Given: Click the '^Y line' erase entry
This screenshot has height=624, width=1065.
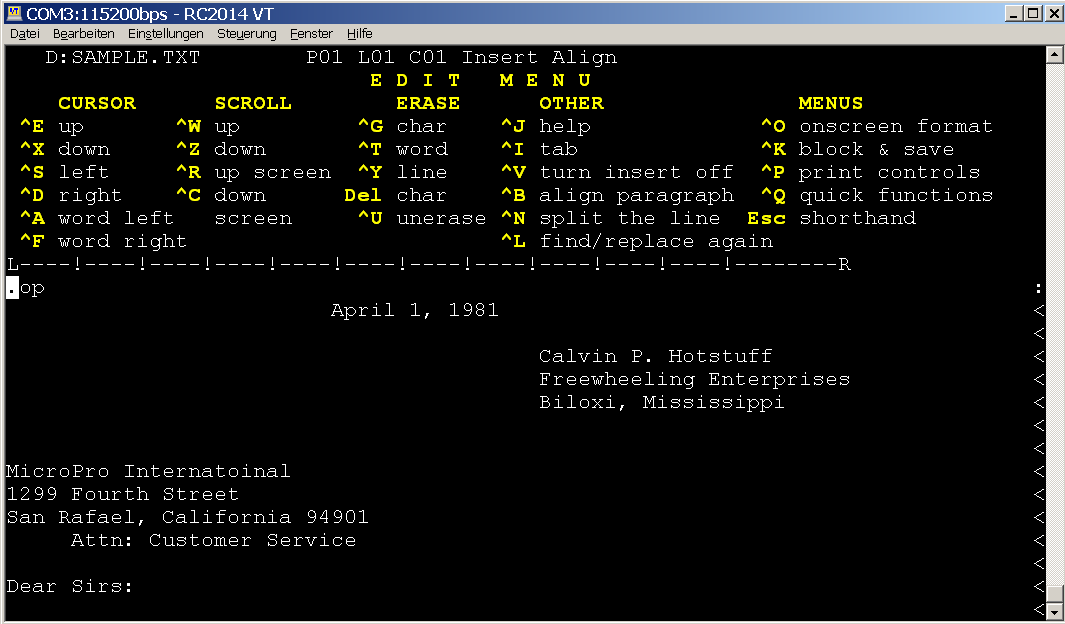Looking at the screenshot, I should pyautogui.click(x=403, y=172).
